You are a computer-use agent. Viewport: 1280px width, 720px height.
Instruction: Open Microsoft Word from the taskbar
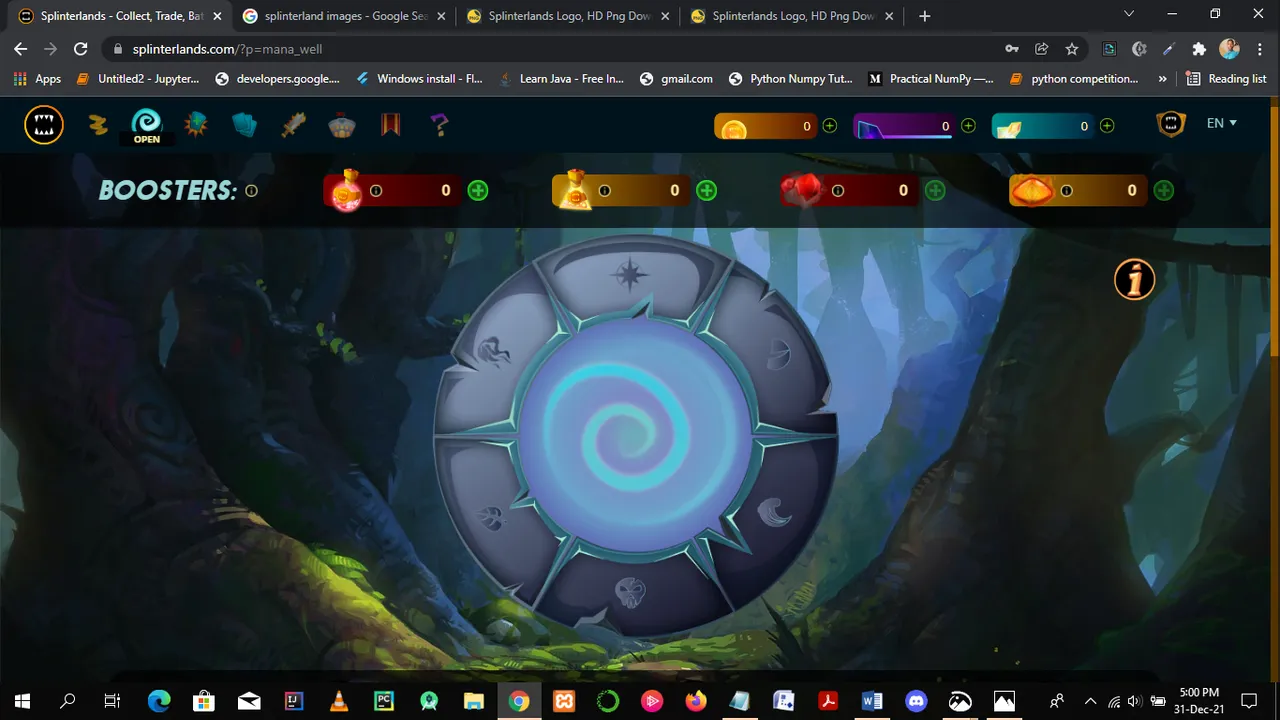coord(871,701)
